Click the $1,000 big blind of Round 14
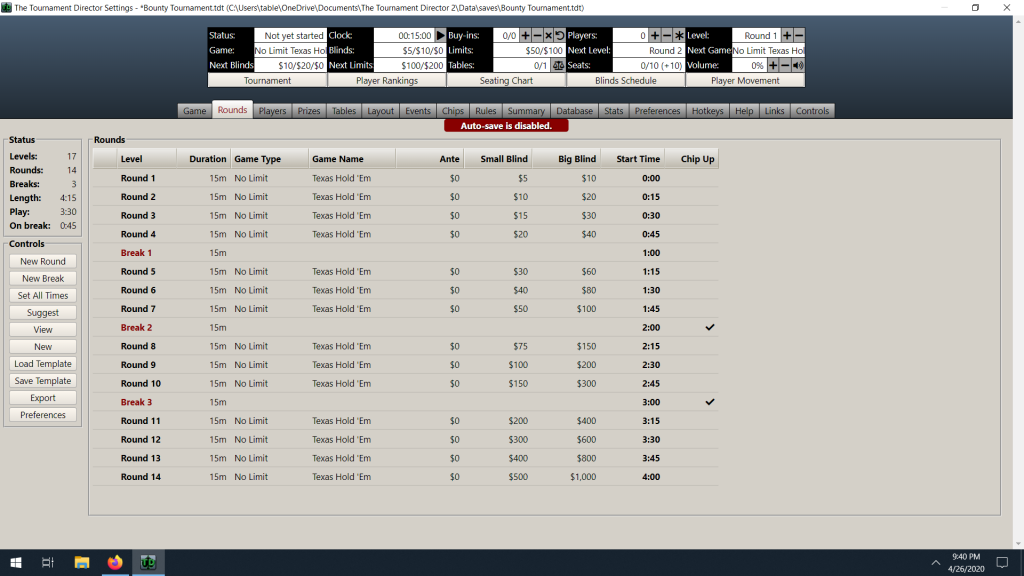 click(583, 477)
